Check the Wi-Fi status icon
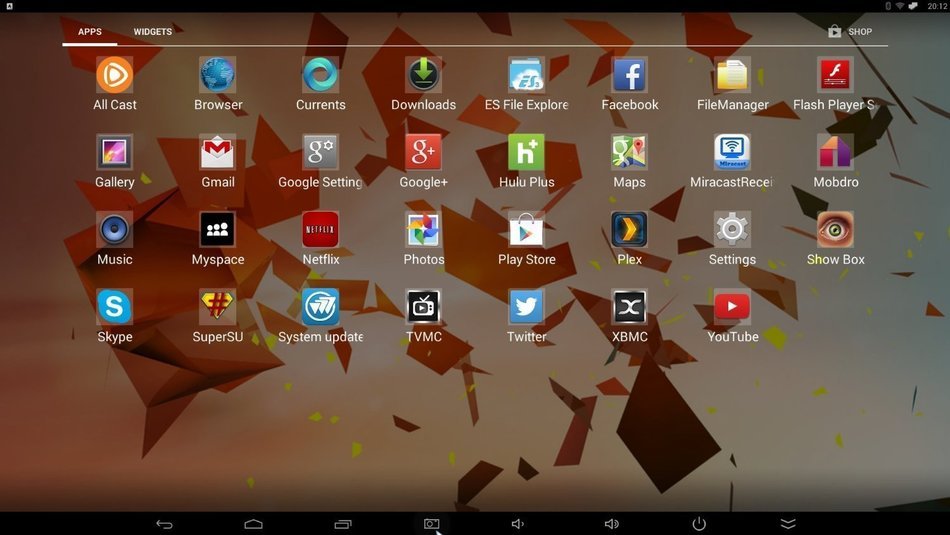The width and height of the screenshot is (950, 535). click(900, 6)
